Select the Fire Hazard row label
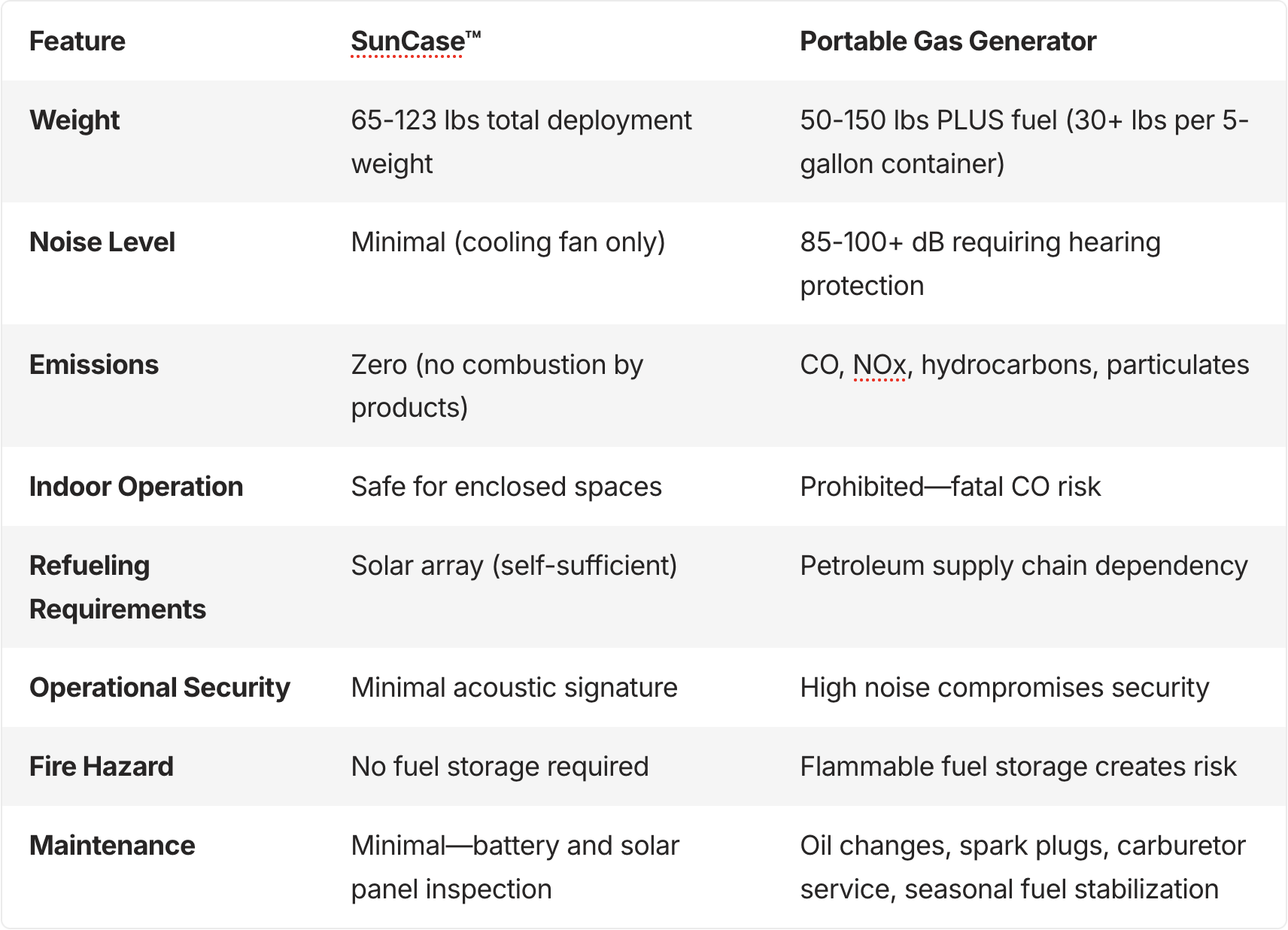 point(101,767)
